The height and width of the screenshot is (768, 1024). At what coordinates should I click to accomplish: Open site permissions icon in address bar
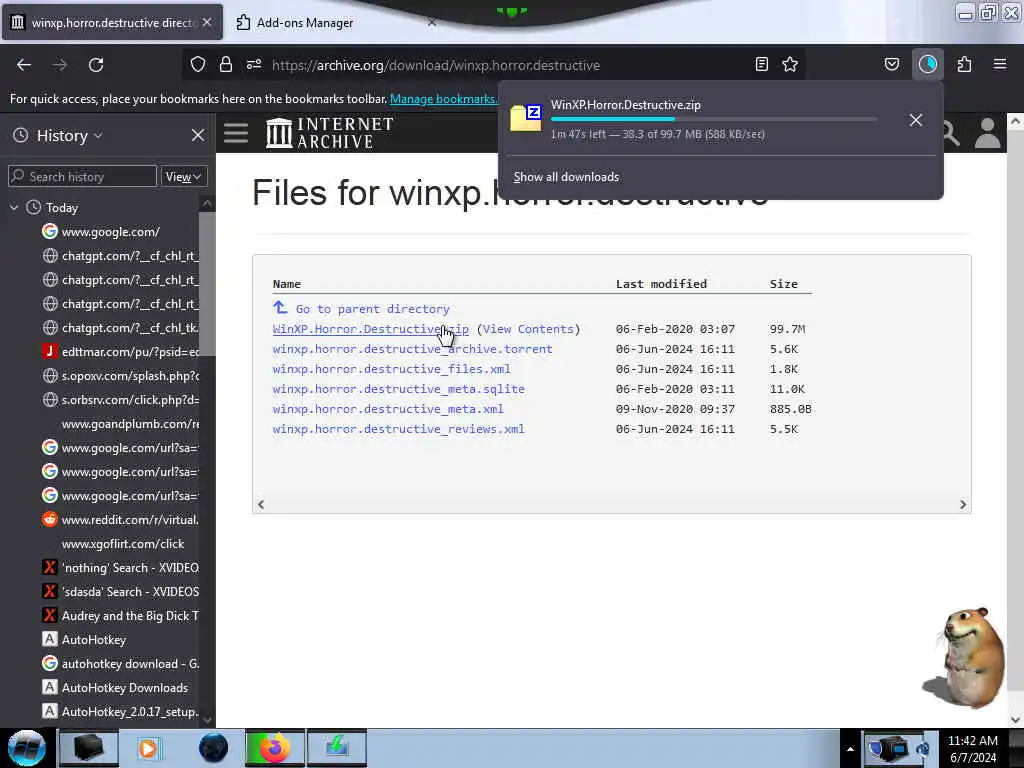coord(254,64)
